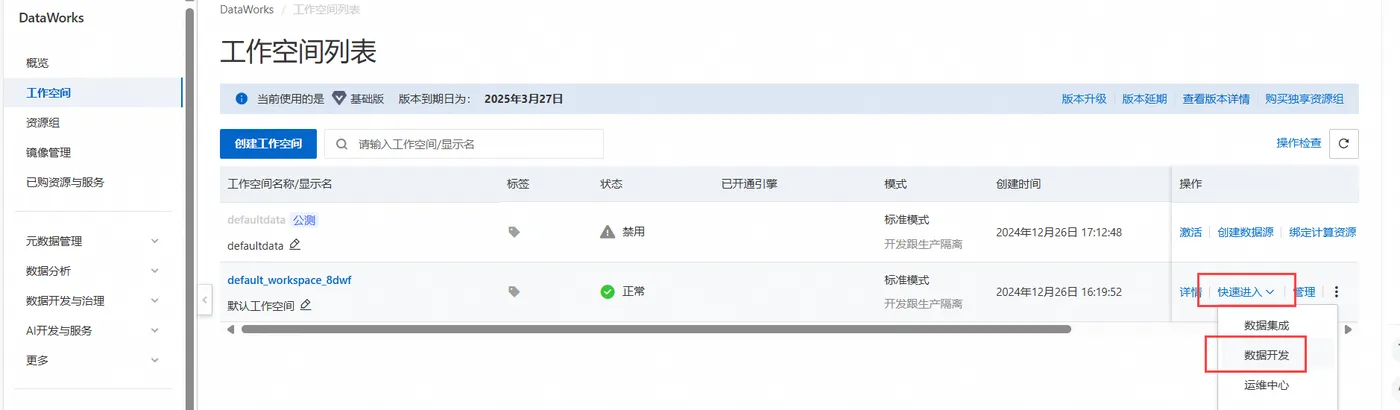1400x410 pixels.
Task: Open the 快速进入 dropdown for default_workspace_8dwf
Action: (x=1246, y=292)
